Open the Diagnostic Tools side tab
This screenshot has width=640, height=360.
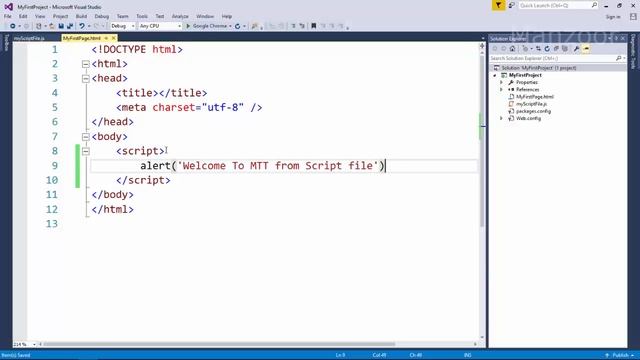pos(633,51)
